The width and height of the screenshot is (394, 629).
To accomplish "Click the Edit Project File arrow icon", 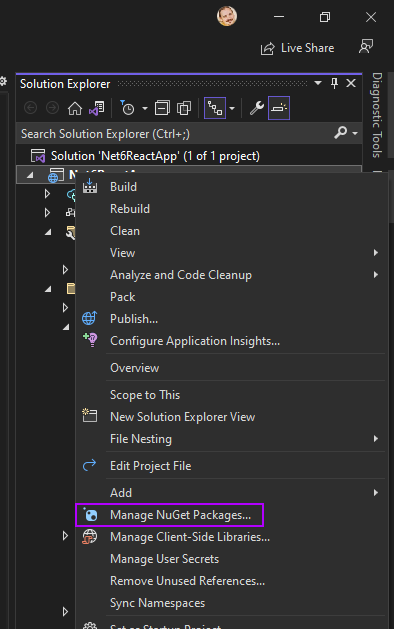I will [x=89, y=465].
